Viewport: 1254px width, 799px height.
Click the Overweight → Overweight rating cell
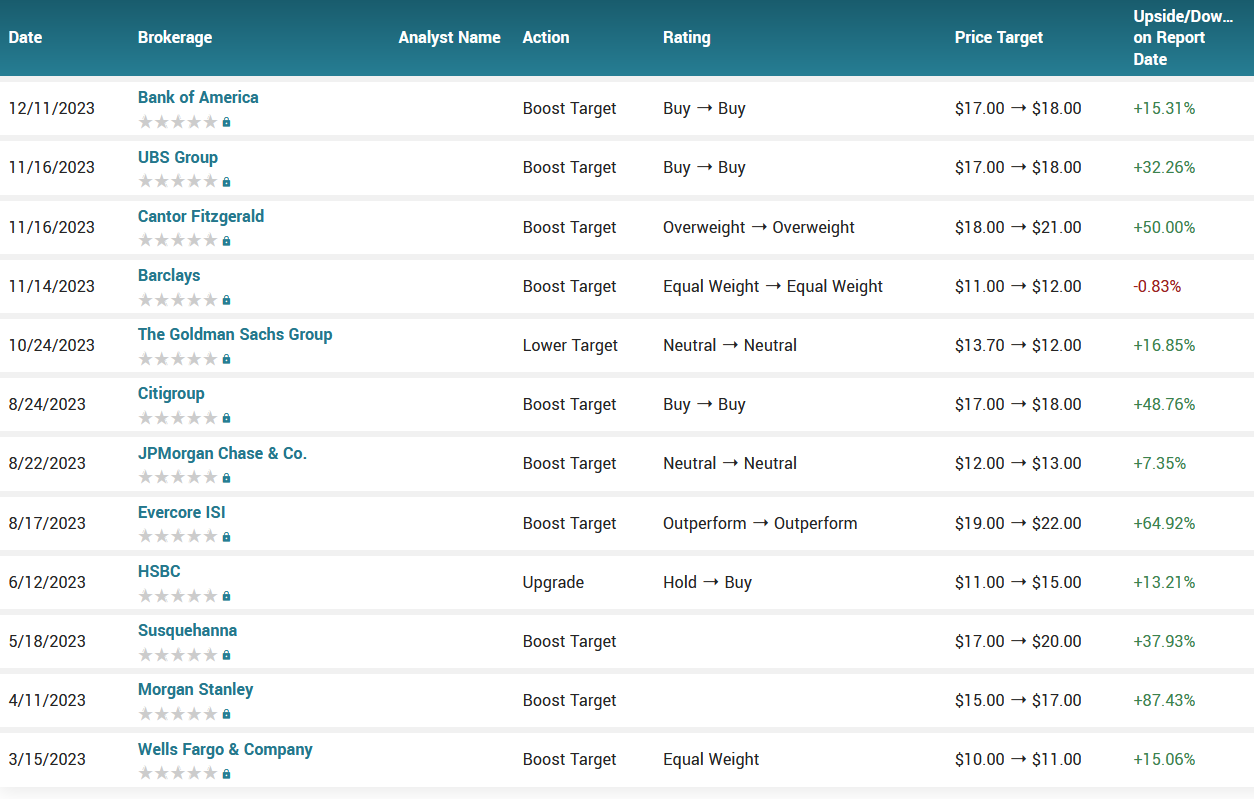[x=759, y=227]
